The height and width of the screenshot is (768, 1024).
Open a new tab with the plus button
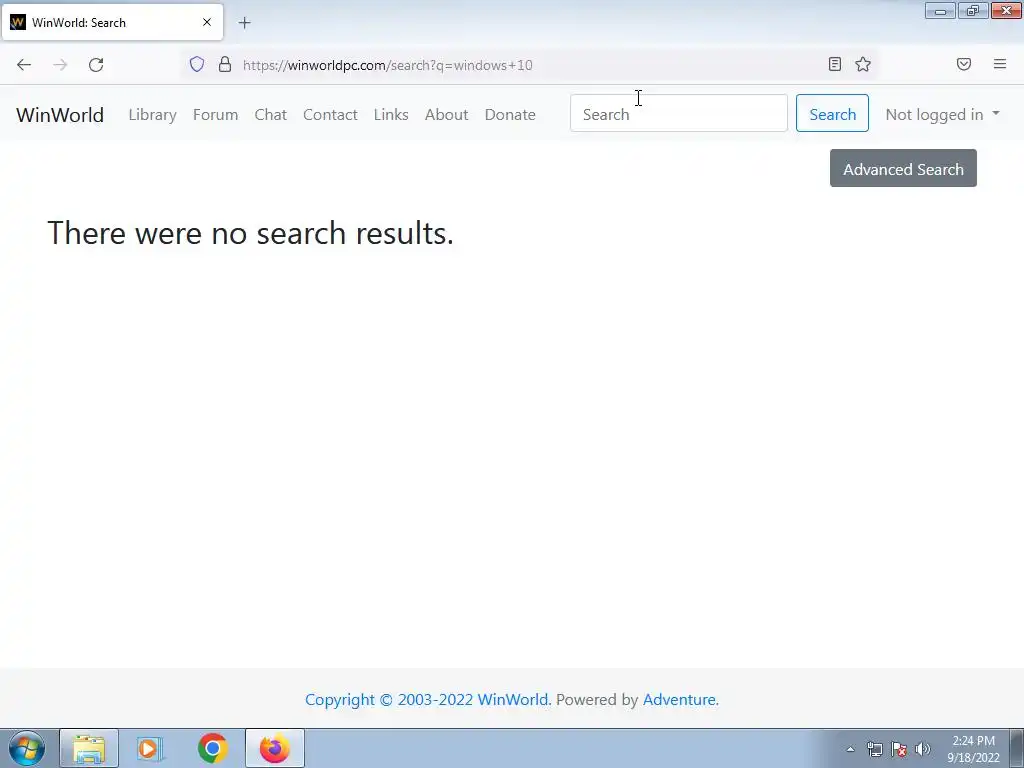pos(244,23)
